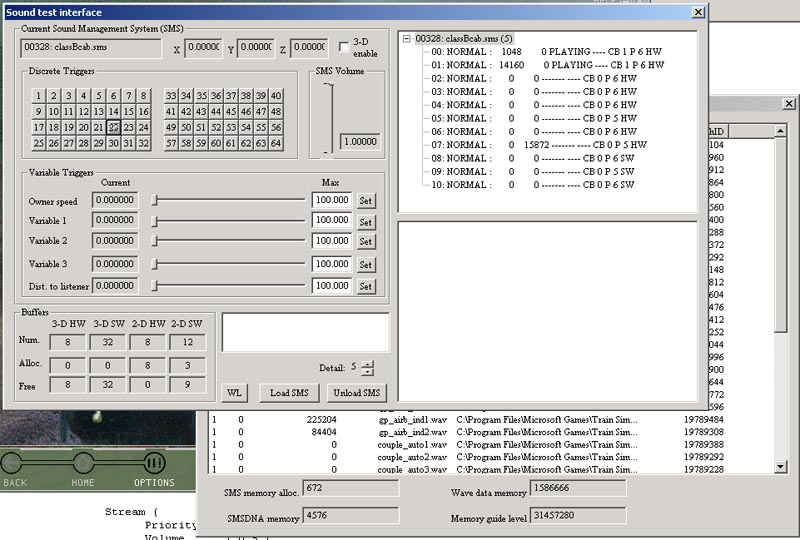Select the gp_airb_ind2.wav row

pyautogui.click(x=491, y=432)
